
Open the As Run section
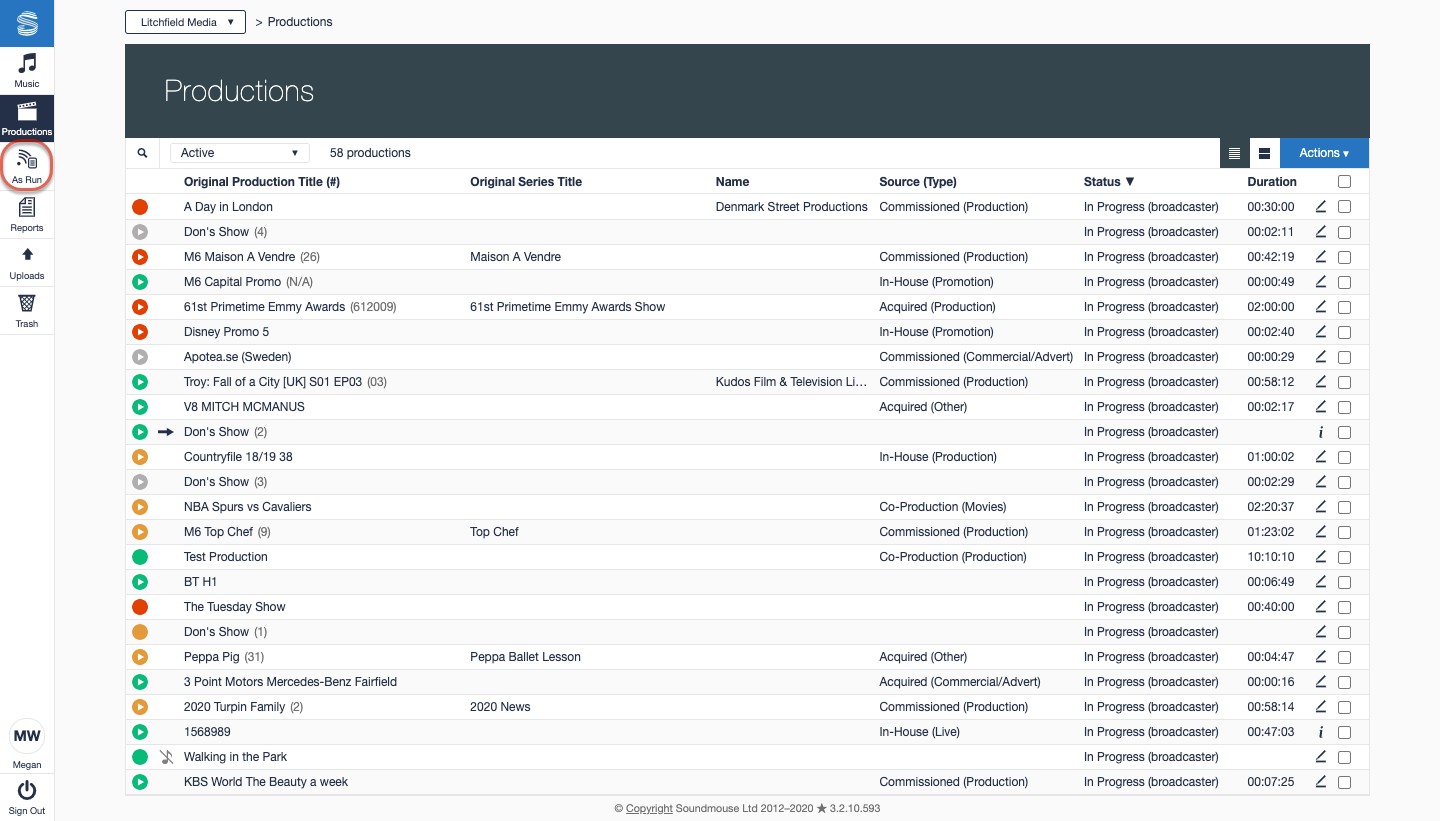27,166
